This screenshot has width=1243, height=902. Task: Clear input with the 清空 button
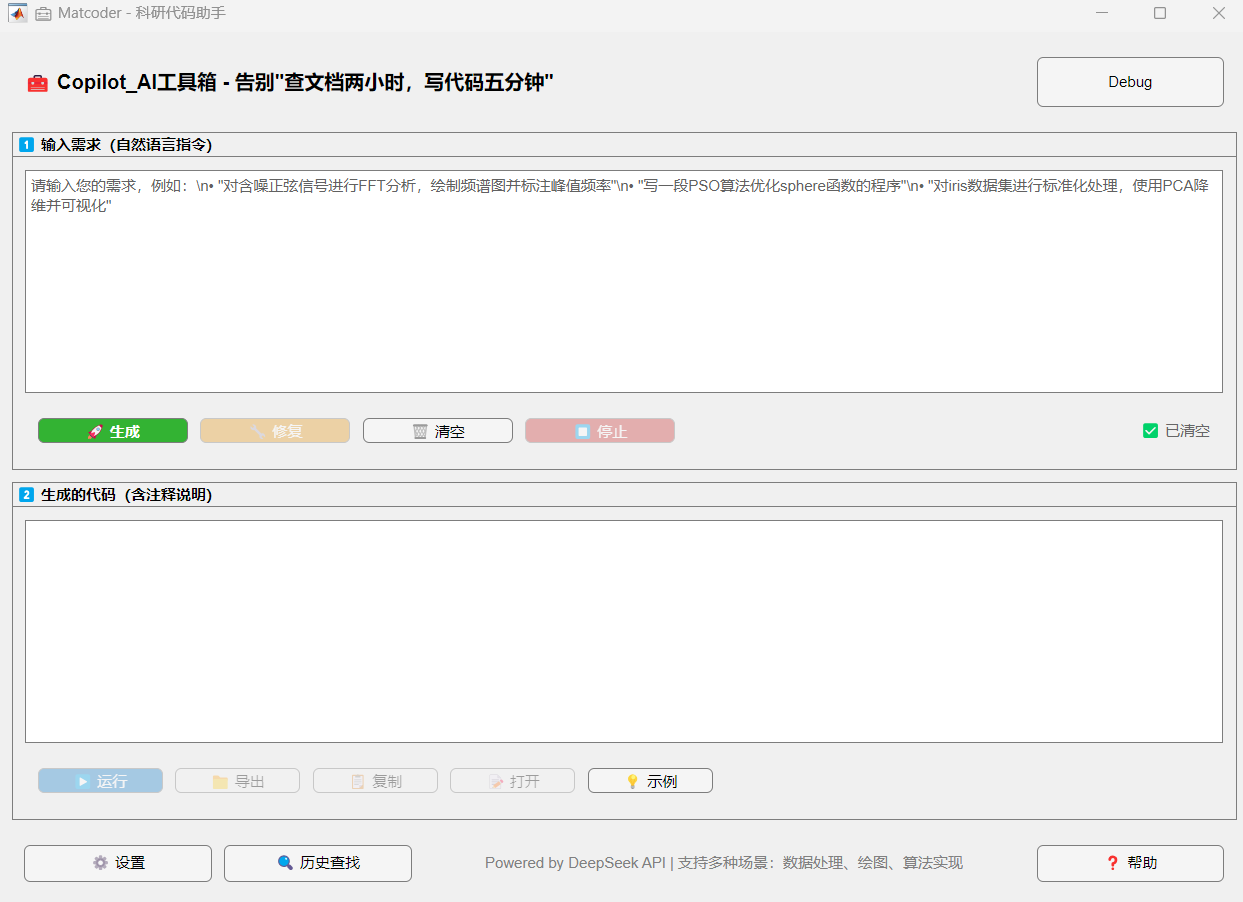(438, 431)
